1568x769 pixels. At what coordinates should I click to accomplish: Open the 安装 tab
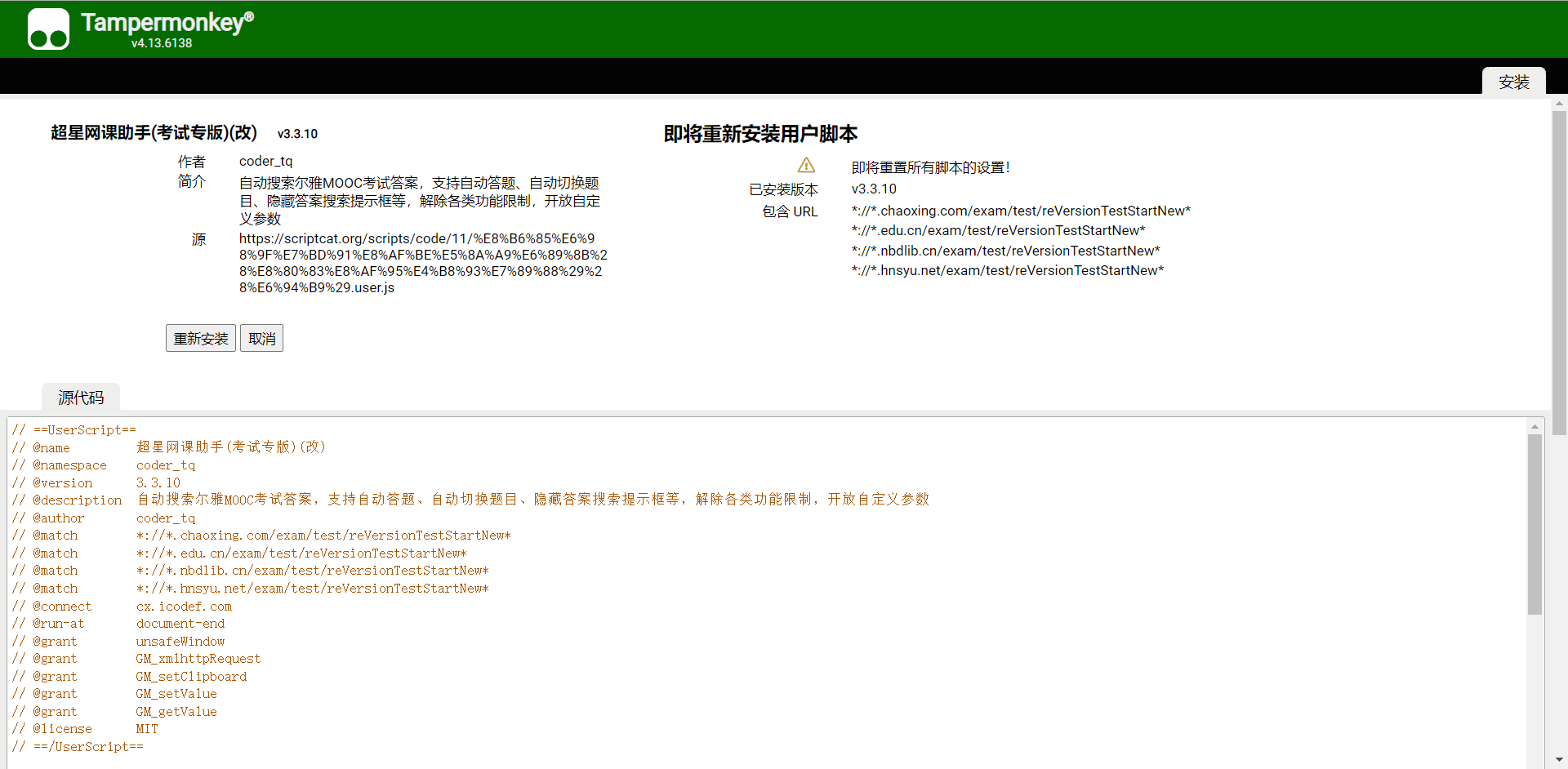(1513, 82)
